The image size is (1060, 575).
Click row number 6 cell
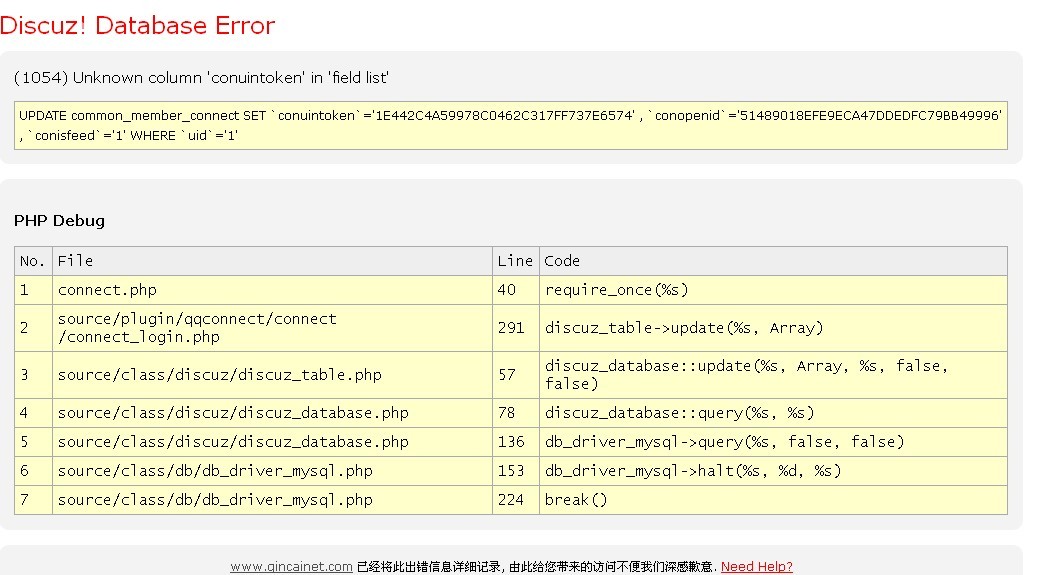tap(33, 471)
